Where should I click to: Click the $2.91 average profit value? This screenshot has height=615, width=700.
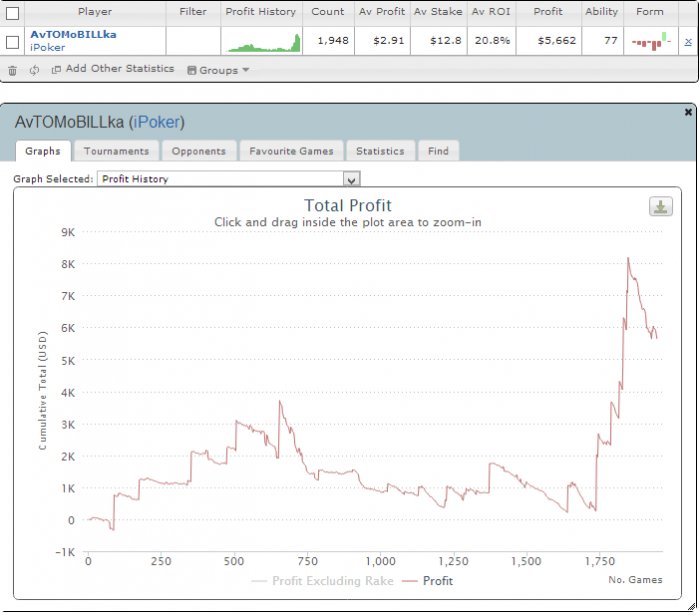(x=389, y=41)
